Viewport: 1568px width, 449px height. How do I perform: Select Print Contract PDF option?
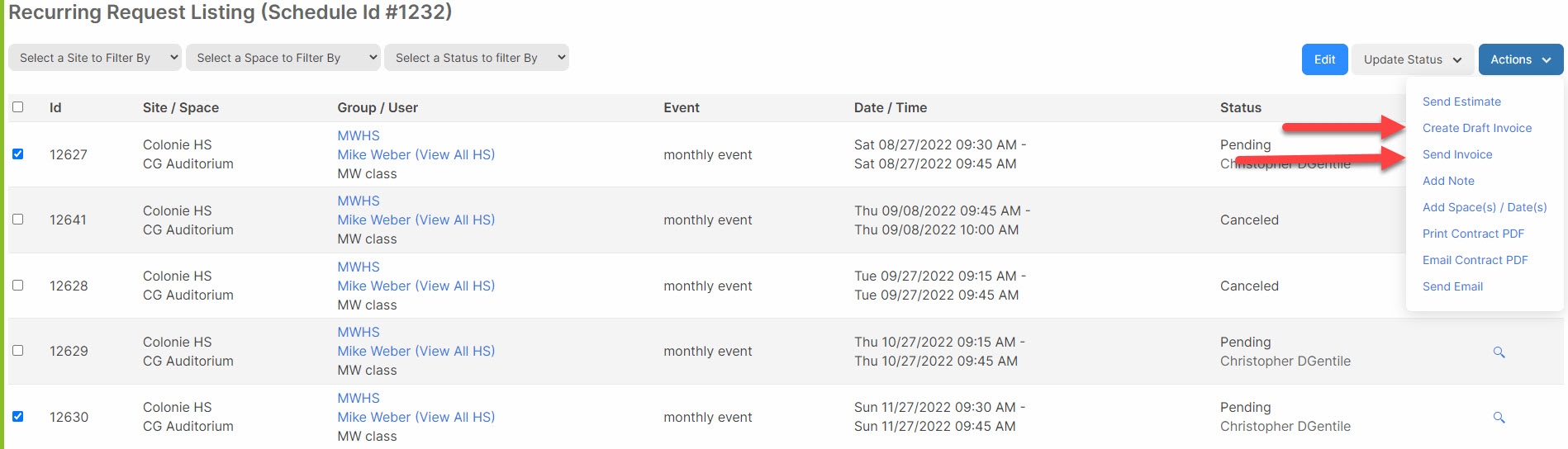pos(1473,234)
